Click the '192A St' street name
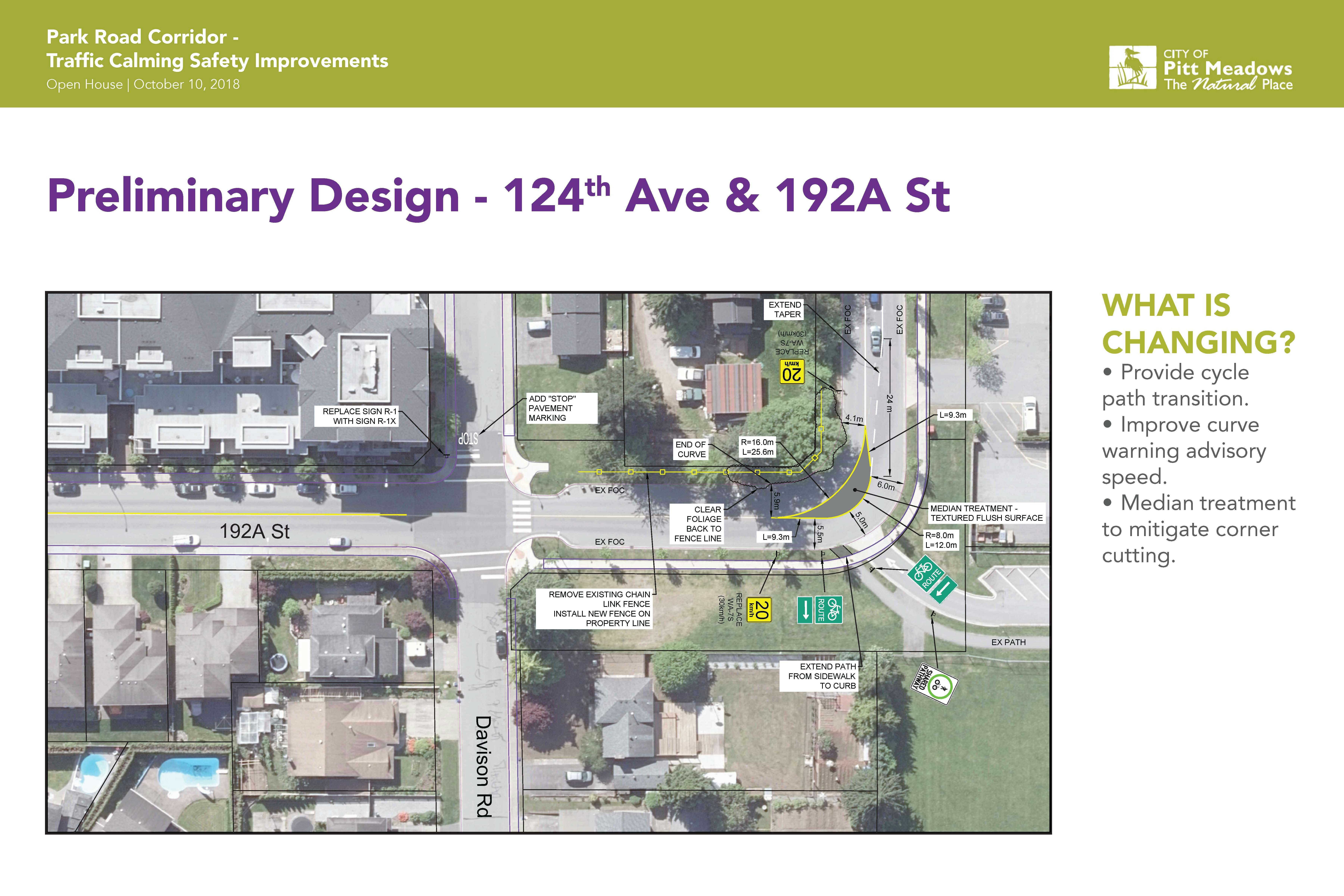The image size is (1344, 896). (255, 531)
